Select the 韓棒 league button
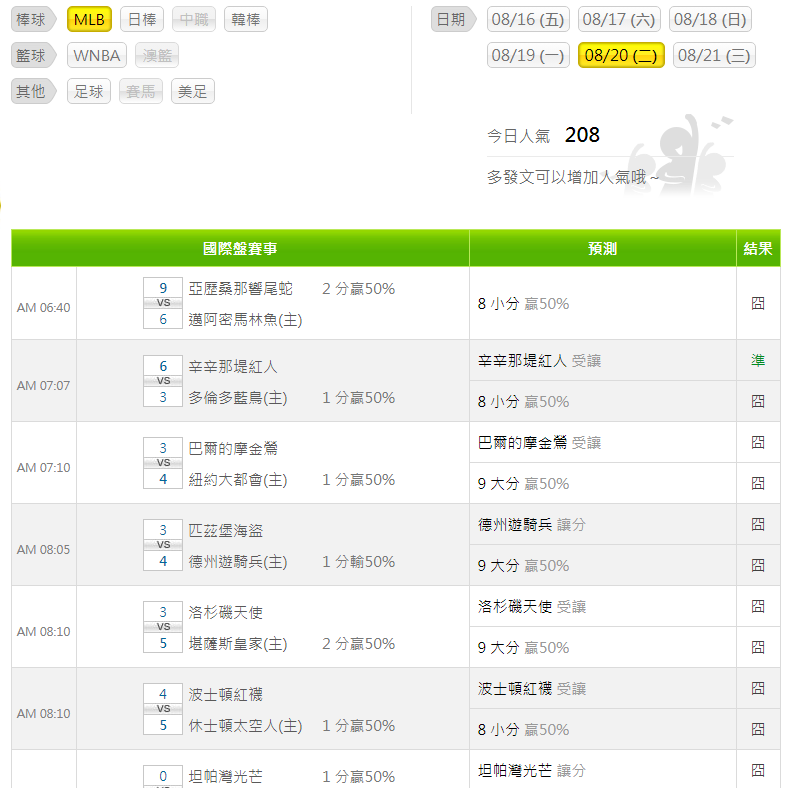Screen dimensions: 793x788 tap(246, 20)
